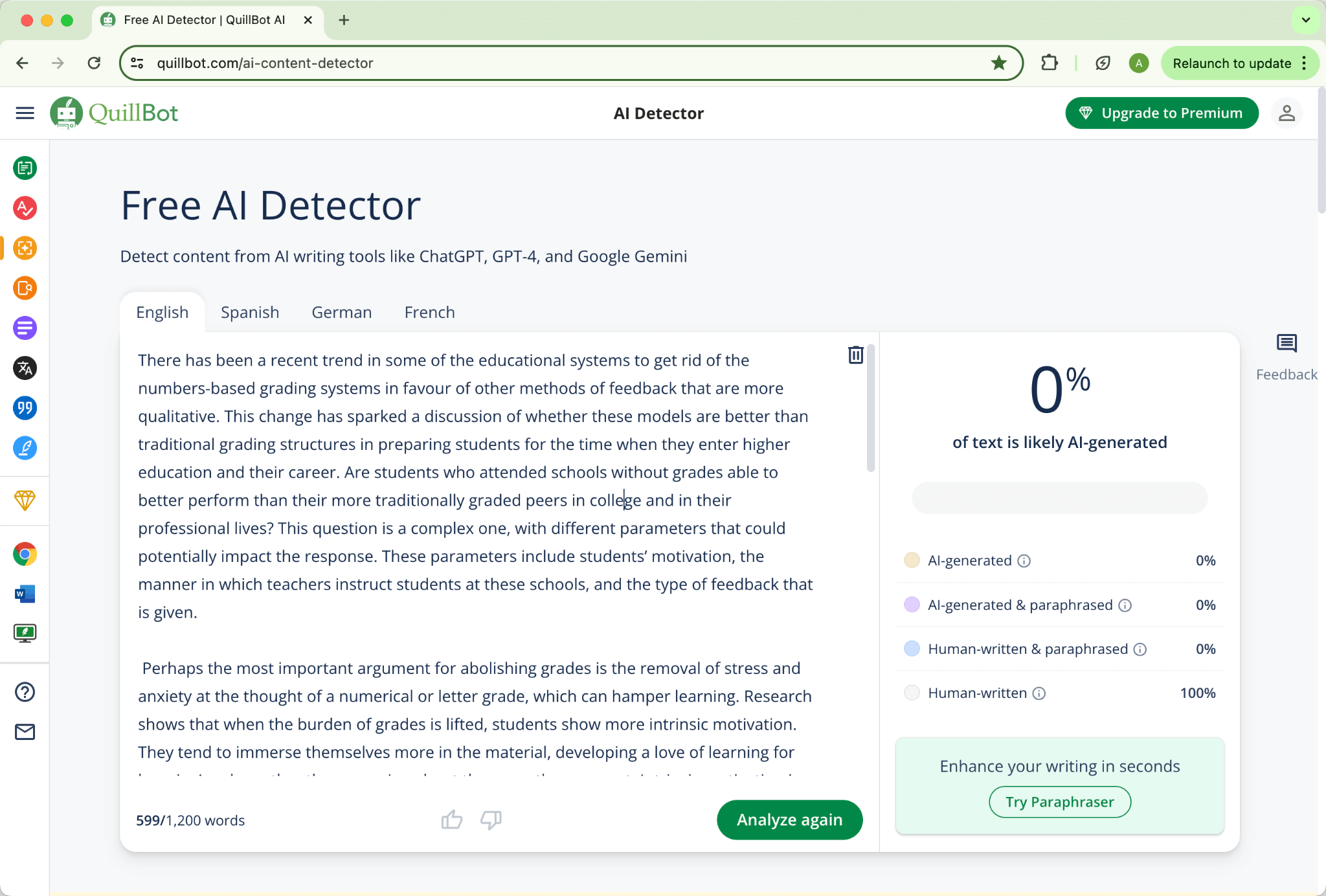Expand the tab search dropdown arrow
The height and width of the screenshot is (896, 1326).
tap(1305, 20)
